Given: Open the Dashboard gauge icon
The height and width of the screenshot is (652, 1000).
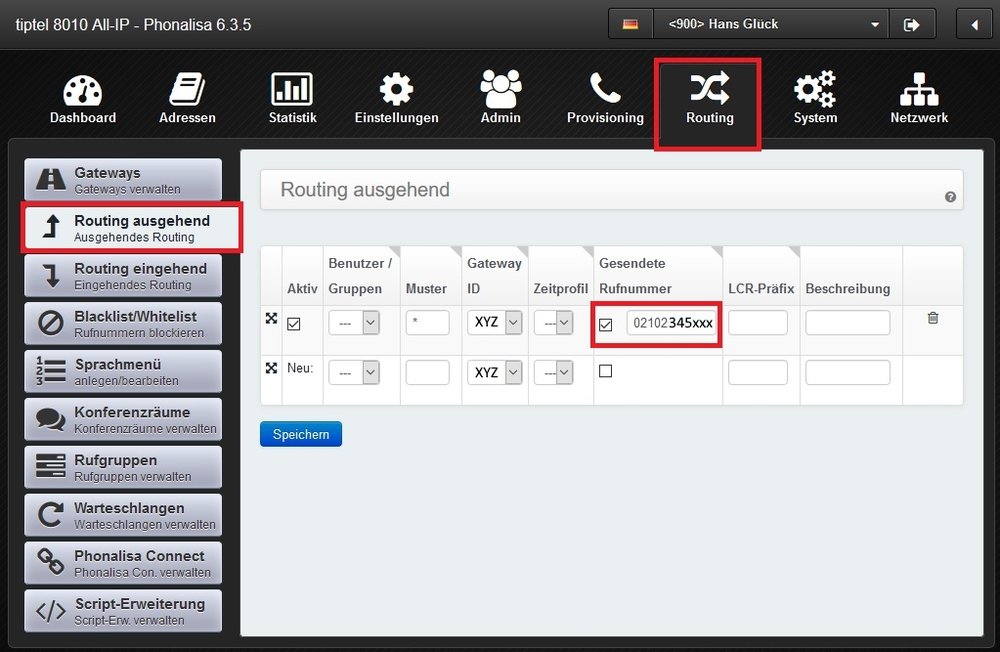Looking at the screenshot, I should 83,91.
